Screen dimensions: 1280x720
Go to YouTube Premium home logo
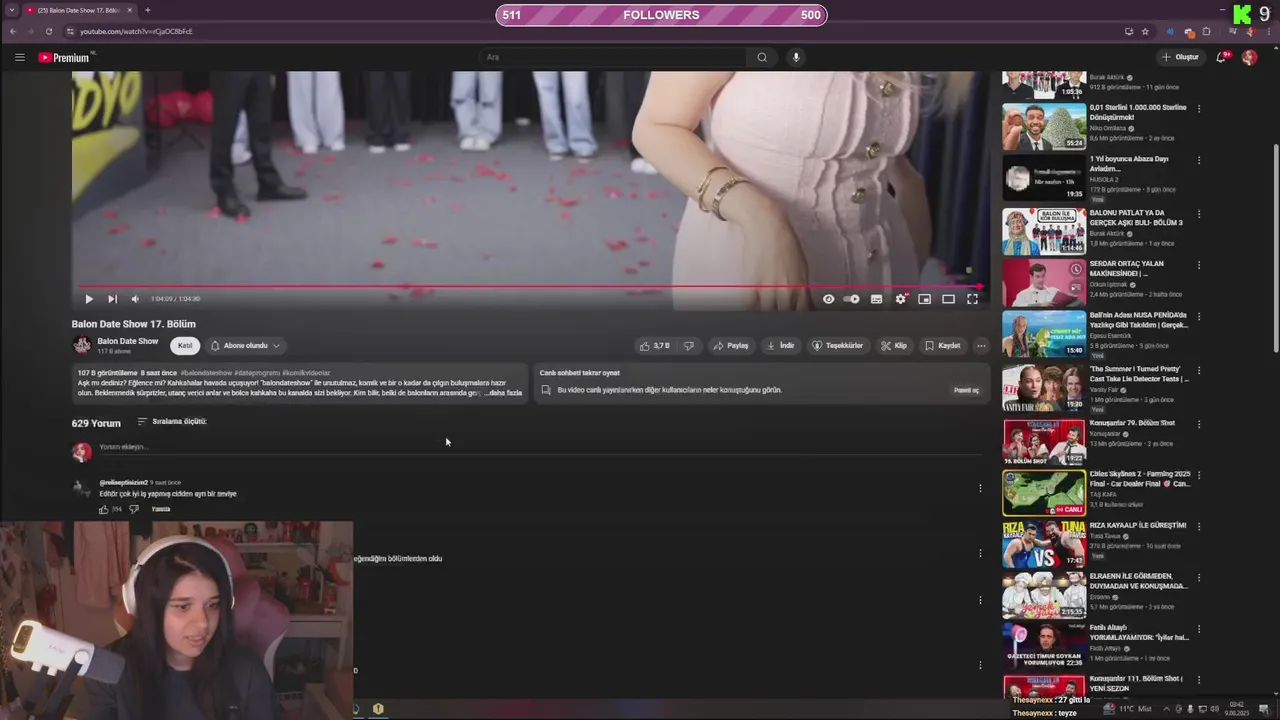pyautogui.click(x=64, y=57)
